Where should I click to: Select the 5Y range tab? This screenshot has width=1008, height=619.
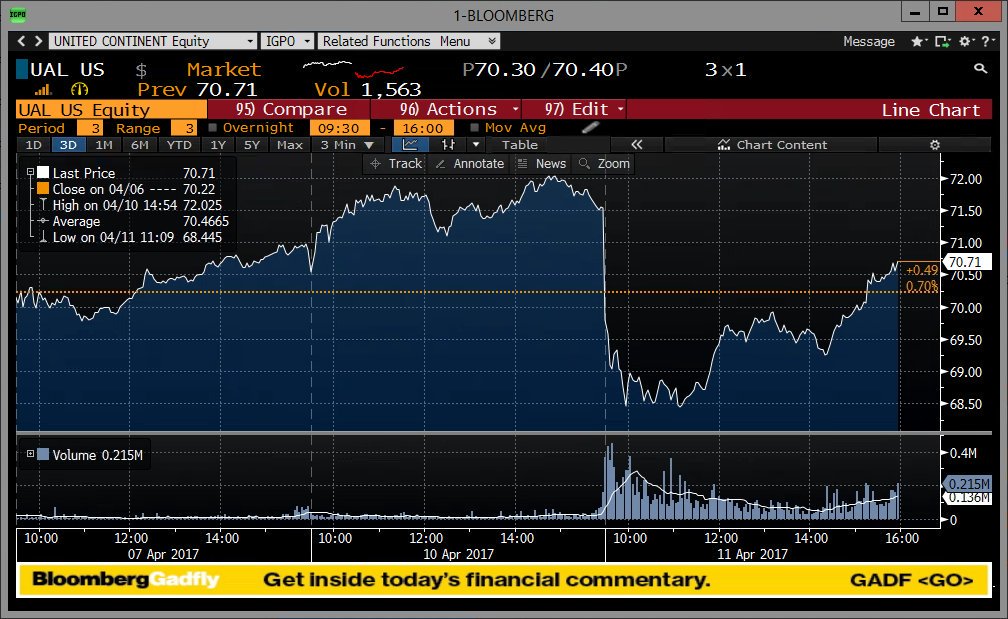[252, 145]
